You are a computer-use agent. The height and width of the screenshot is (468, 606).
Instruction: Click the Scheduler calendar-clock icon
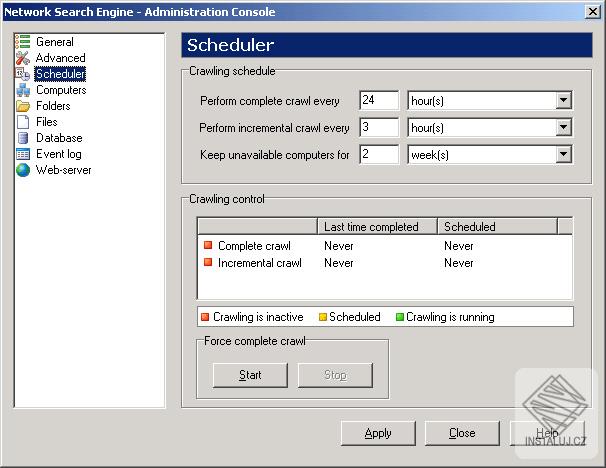tap(23, 73)
